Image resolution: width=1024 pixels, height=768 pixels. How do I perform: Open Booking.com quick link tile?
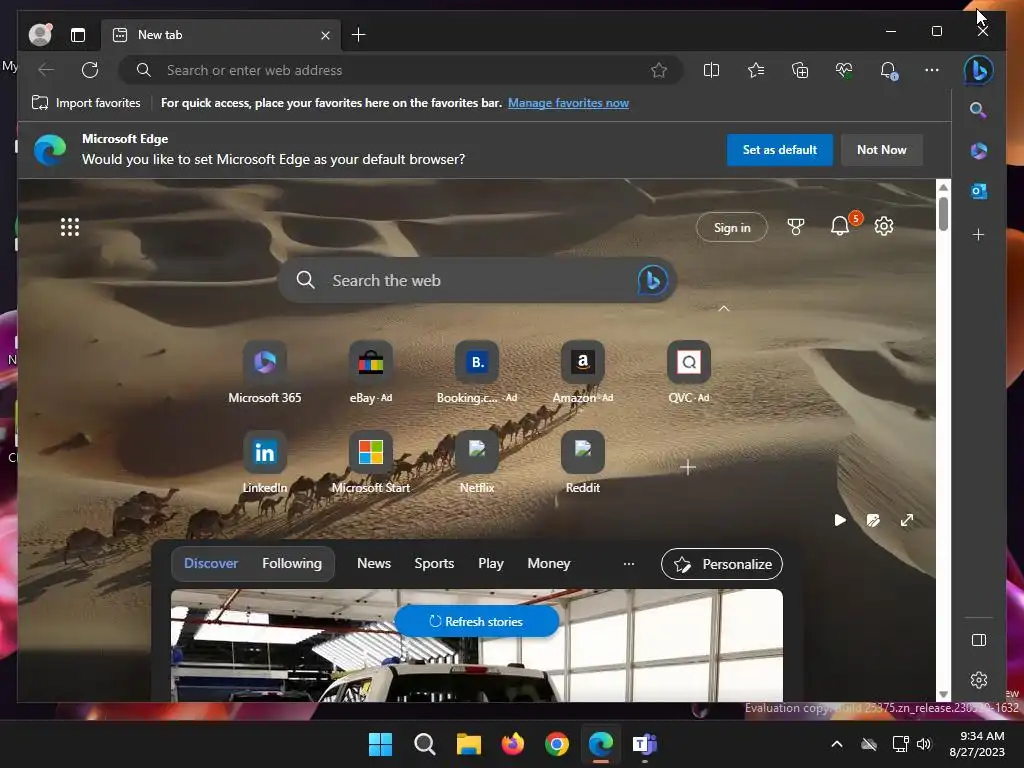tap(477, 373)
